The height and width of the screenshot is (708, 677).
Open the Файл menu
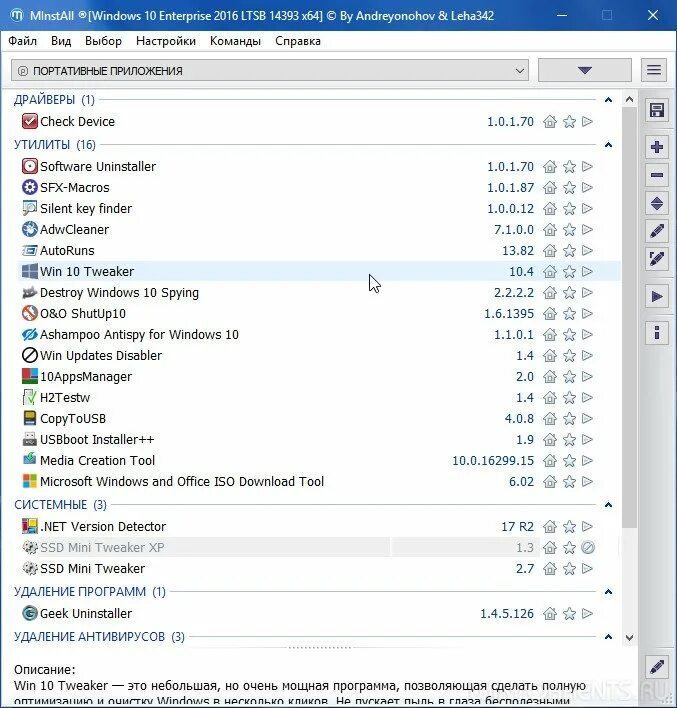23,41
